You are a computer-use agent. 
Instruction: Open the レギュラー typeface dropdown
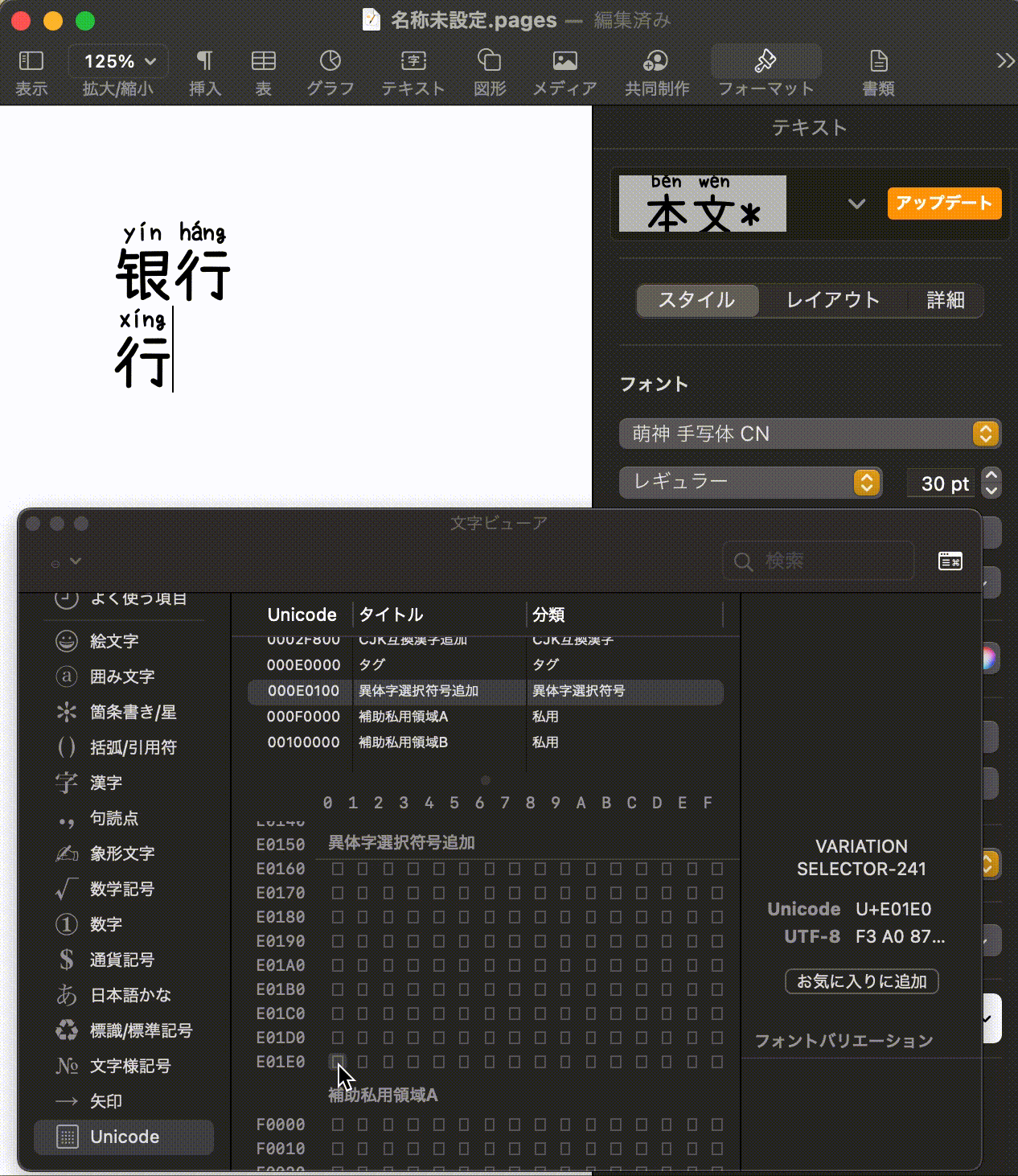click(867, 483)
